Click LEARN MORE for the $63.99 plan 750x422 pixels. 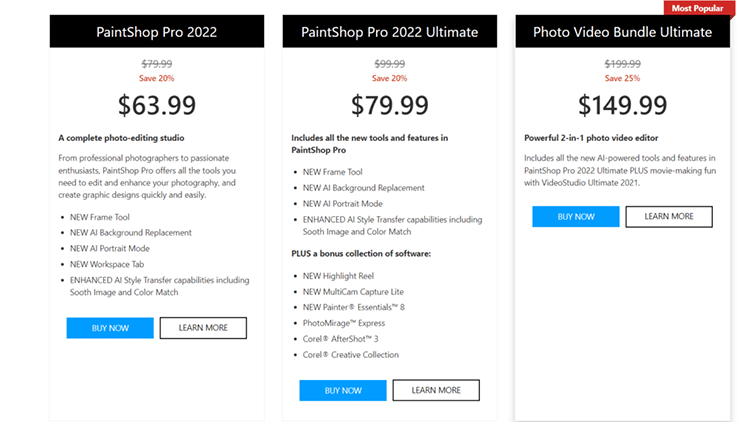point(203,328)
